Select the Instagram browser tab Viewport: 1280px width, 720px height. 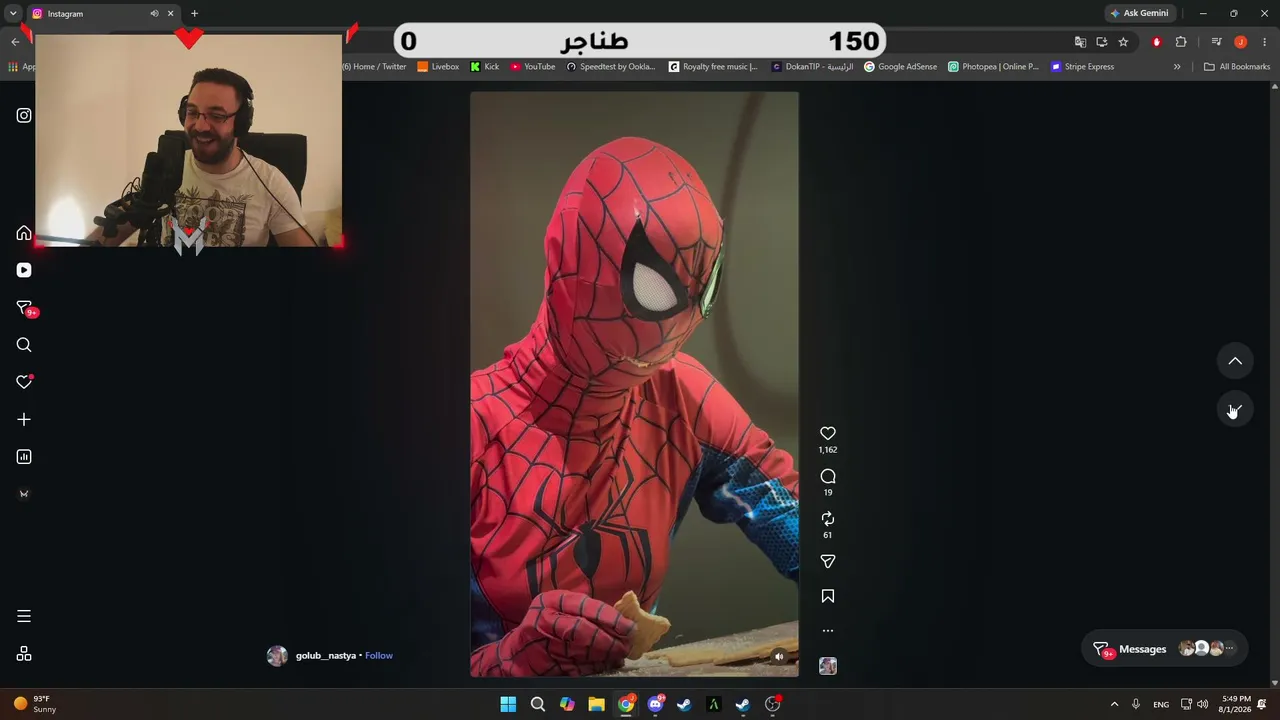tap(103, 14)
